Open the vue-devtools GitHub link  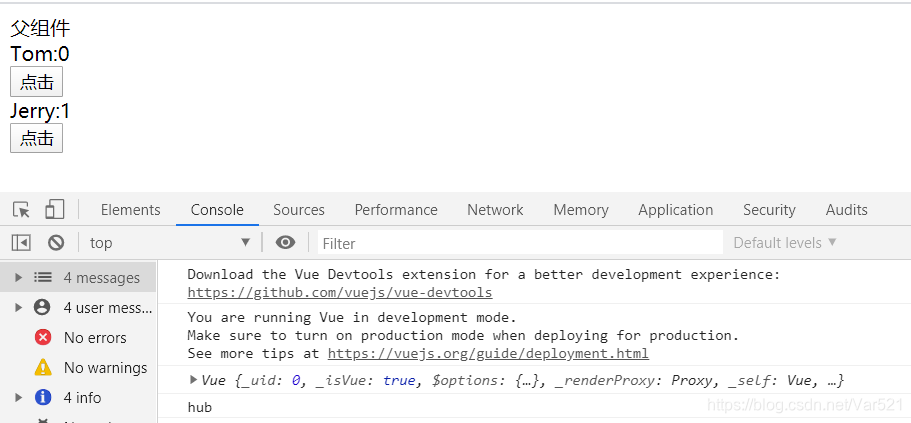pyautogui.click(x=340, y=292)
